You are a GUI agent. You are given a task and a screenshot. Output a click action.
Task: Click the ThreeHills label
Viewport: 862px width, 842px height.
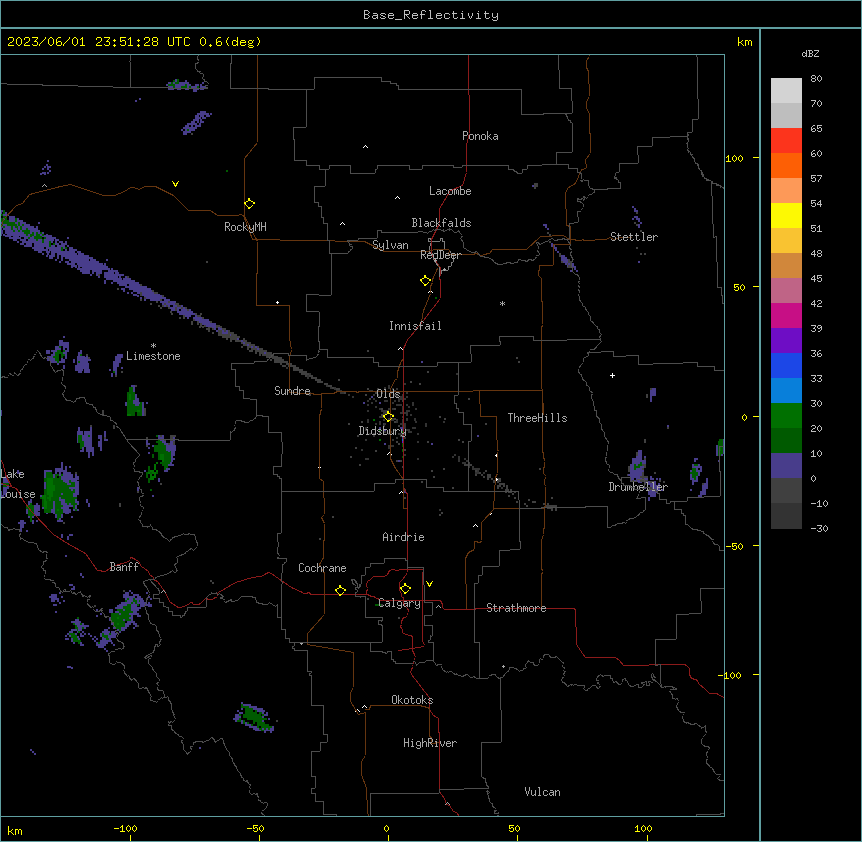[x=537, y=418]
